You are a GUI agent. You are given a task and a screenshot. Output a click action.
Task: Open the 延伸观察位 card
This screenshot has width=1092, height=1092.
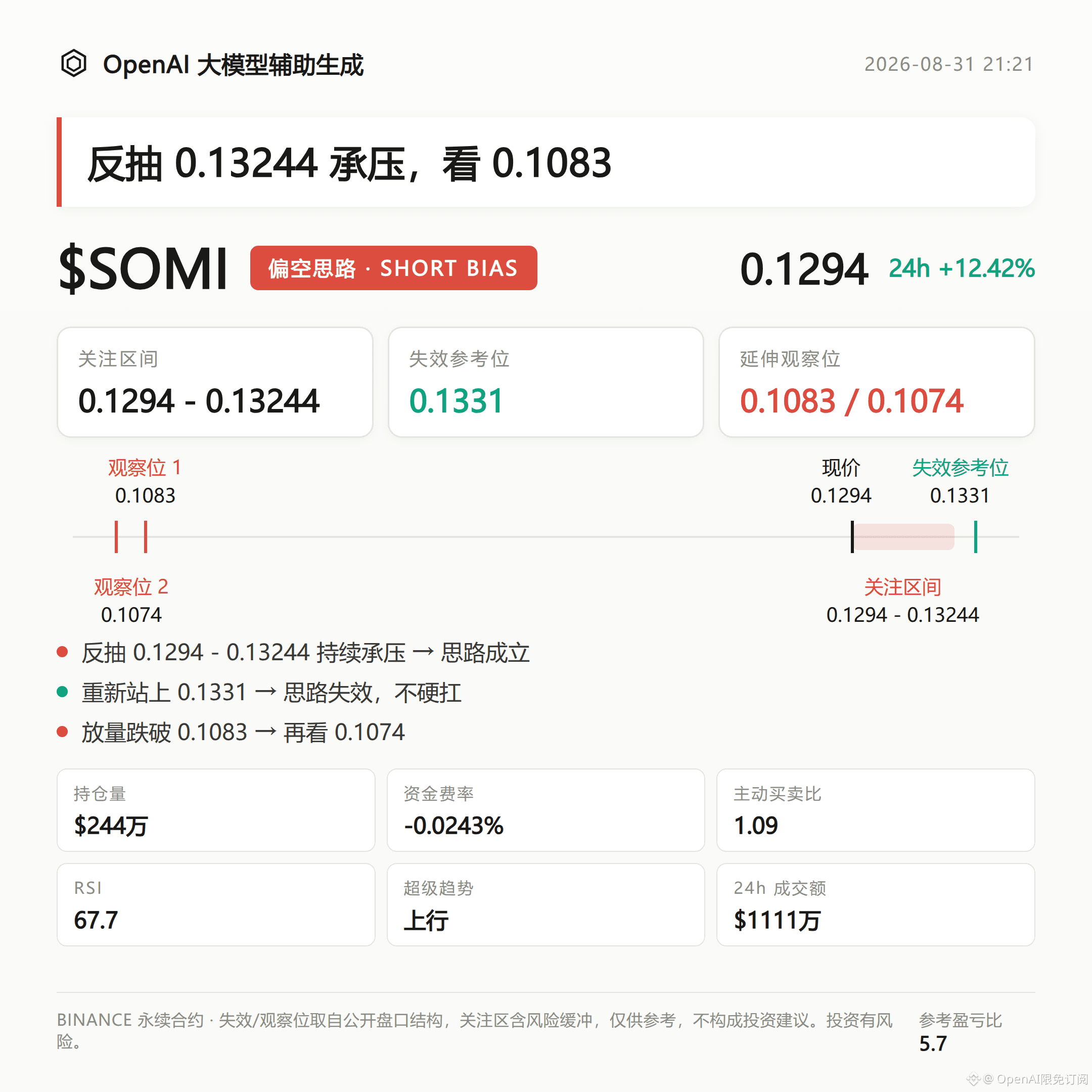click(x=877, y=382)
